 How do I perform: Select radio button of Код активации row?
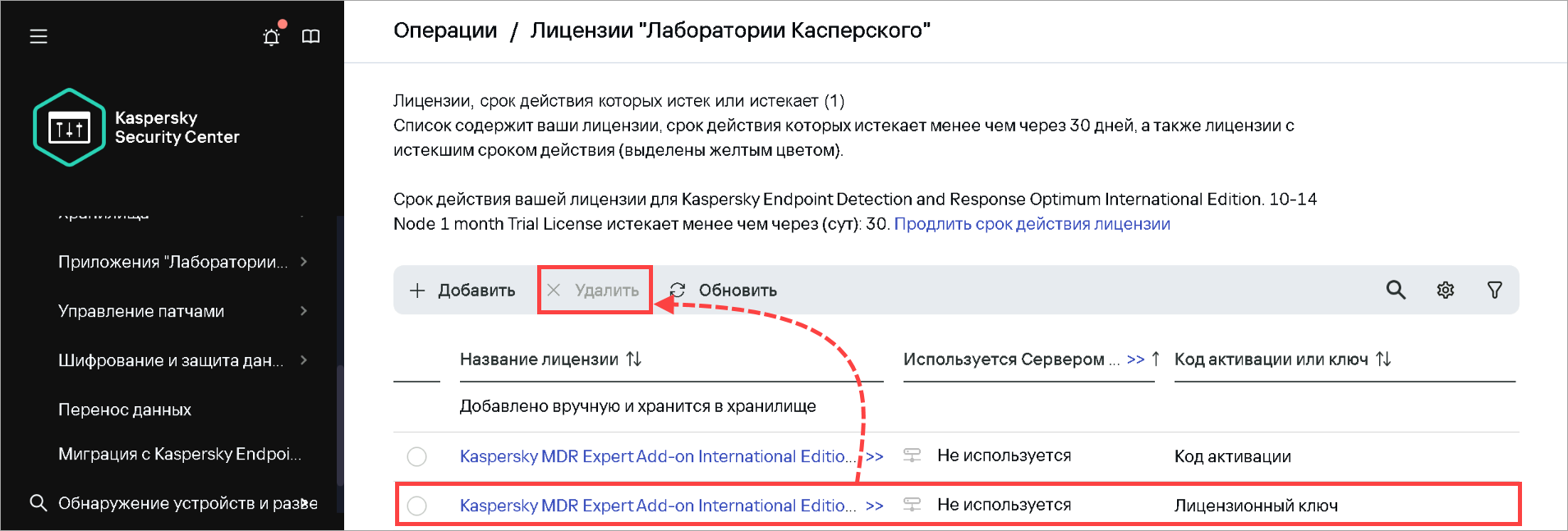417,456
